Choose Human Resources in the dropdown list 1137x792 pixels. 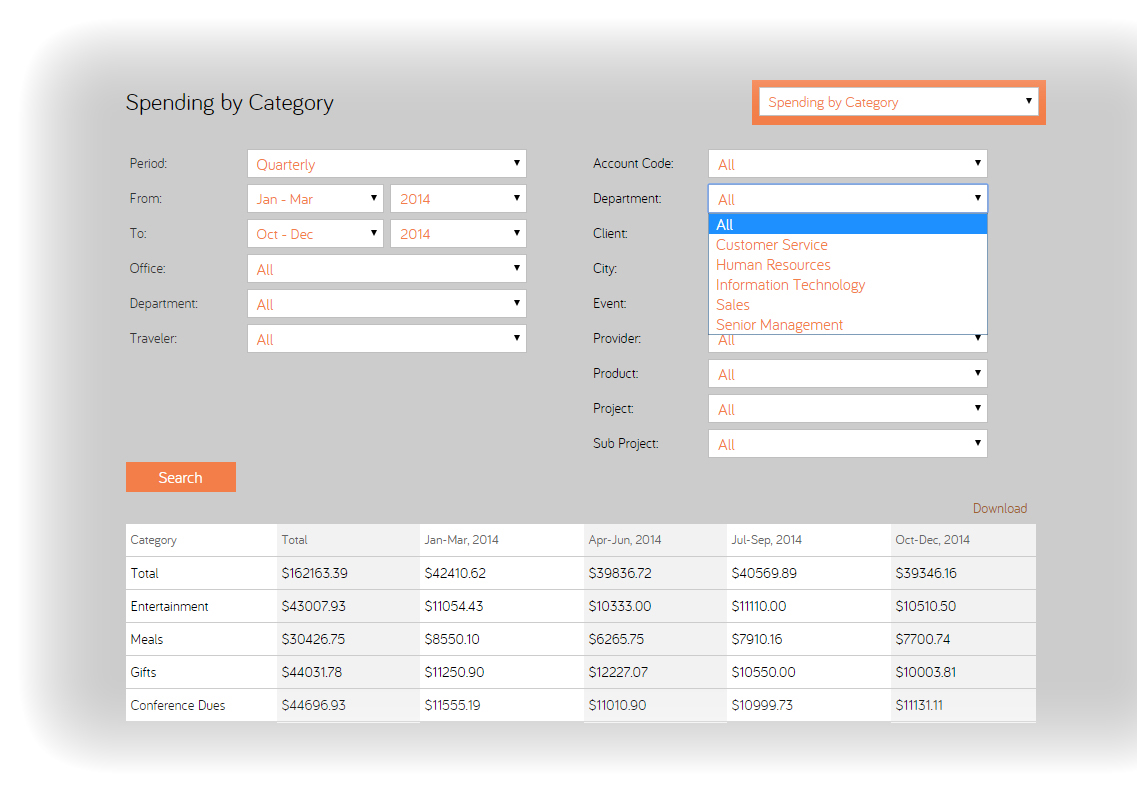pyautogui.click(x=773, y=265)
